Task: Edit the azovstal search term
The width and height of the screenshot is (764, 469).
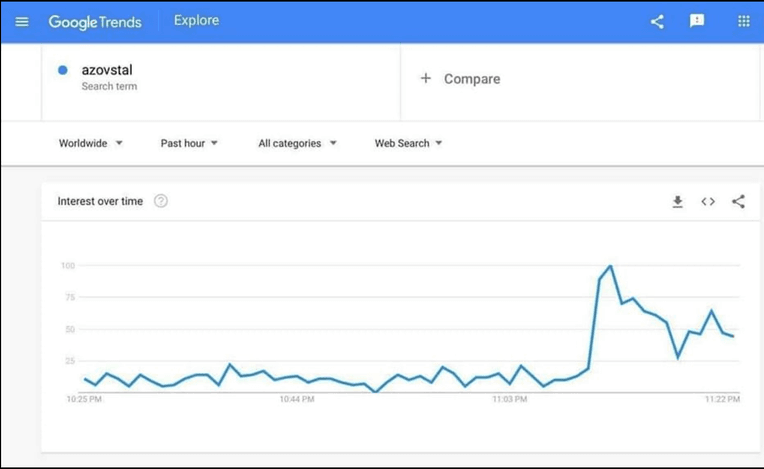Action: pos(107,70)
